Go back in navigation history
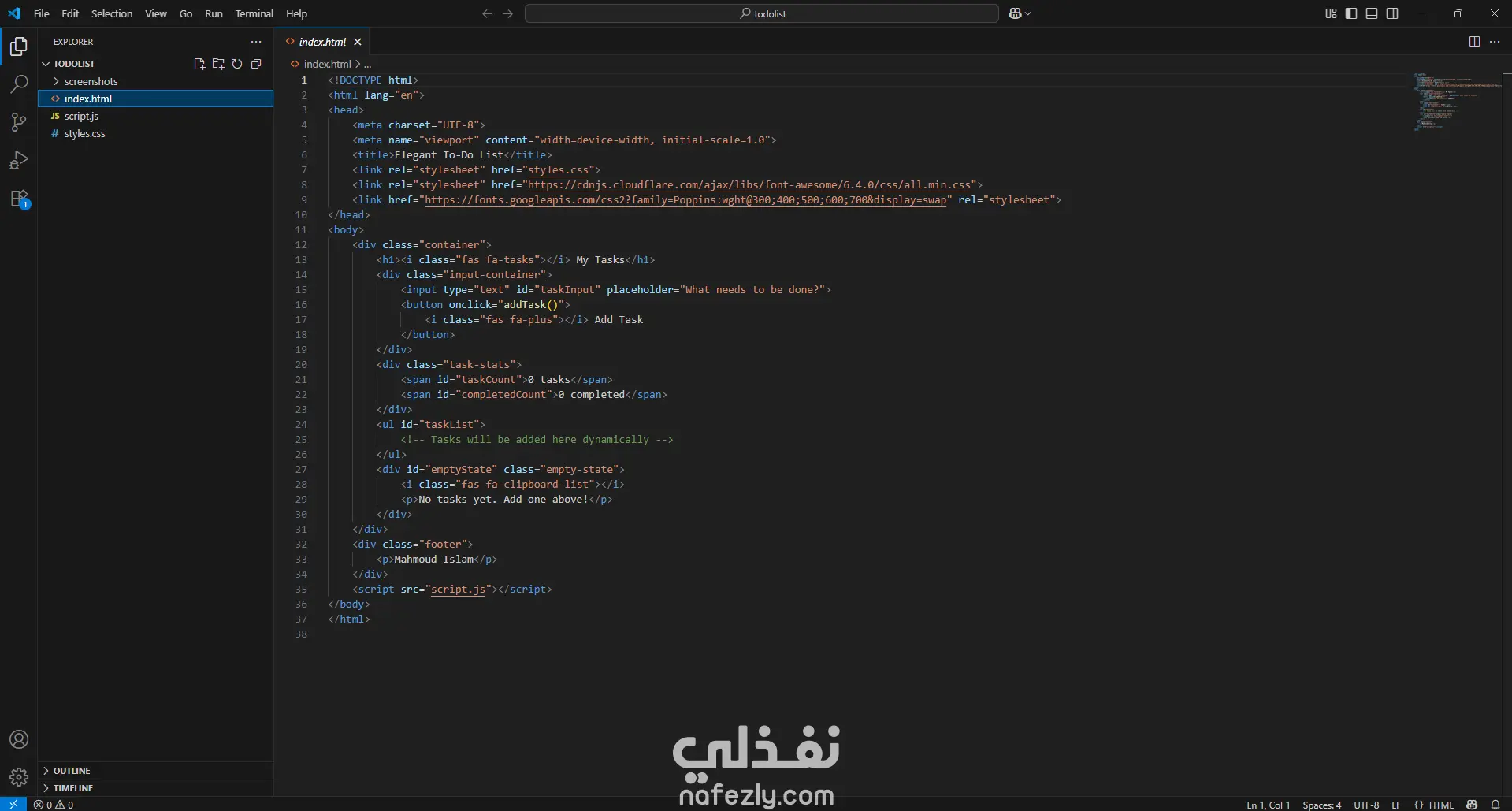 pyautogui.click(x=487, y=13)
